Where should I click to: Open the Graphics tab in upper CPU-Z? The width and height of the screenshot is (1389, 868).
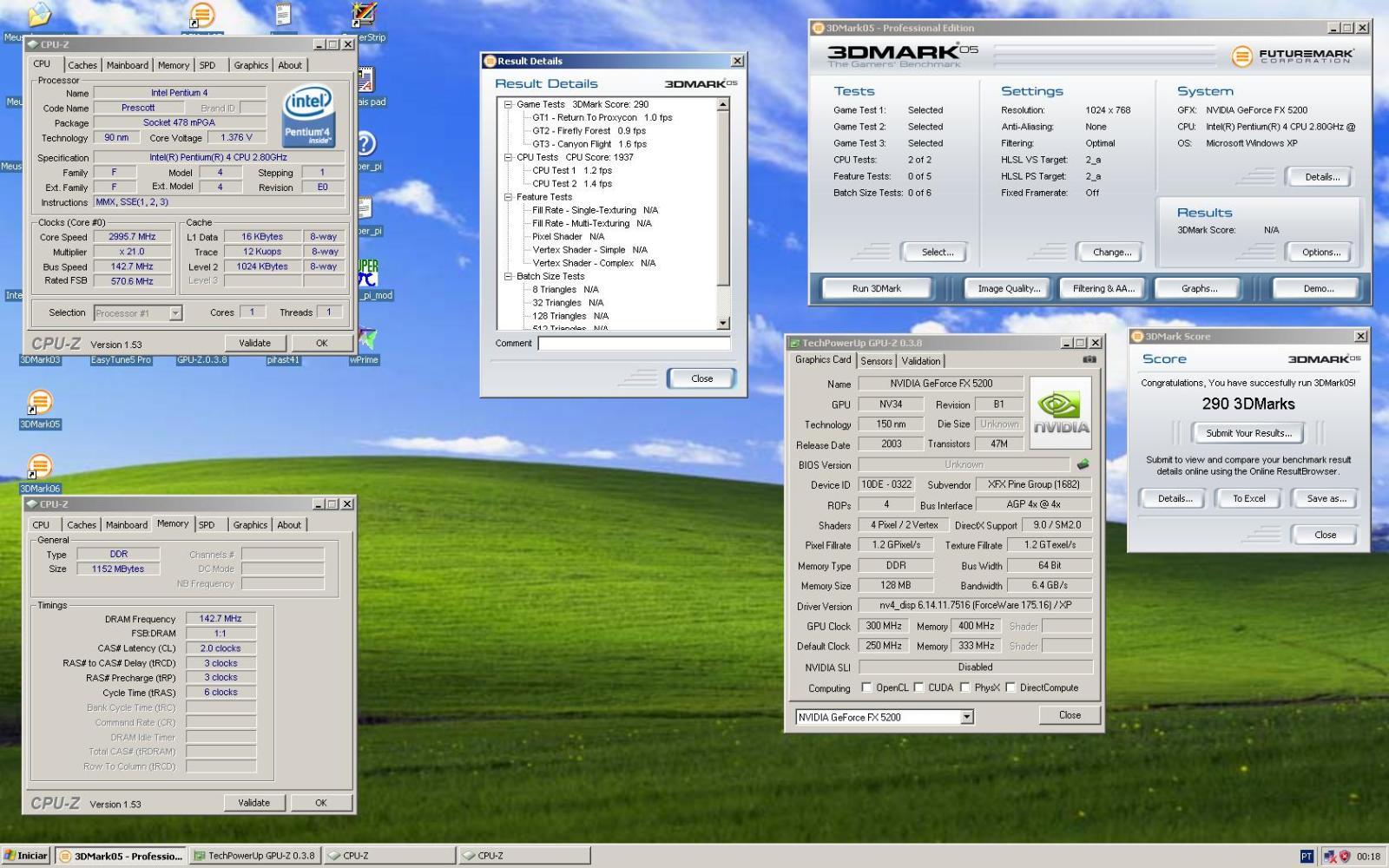click(251, 65)
